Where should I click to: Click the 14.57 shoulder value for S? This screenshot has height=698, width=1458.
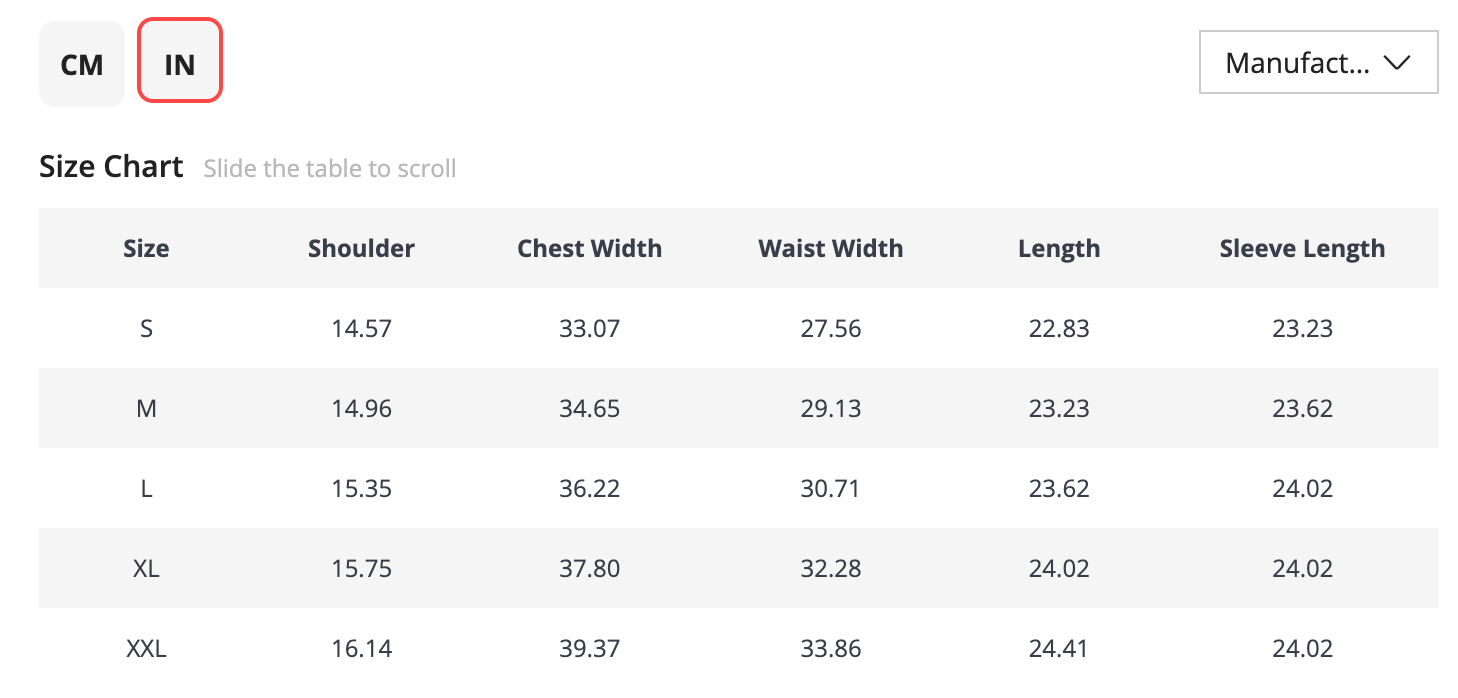point(361,329)
